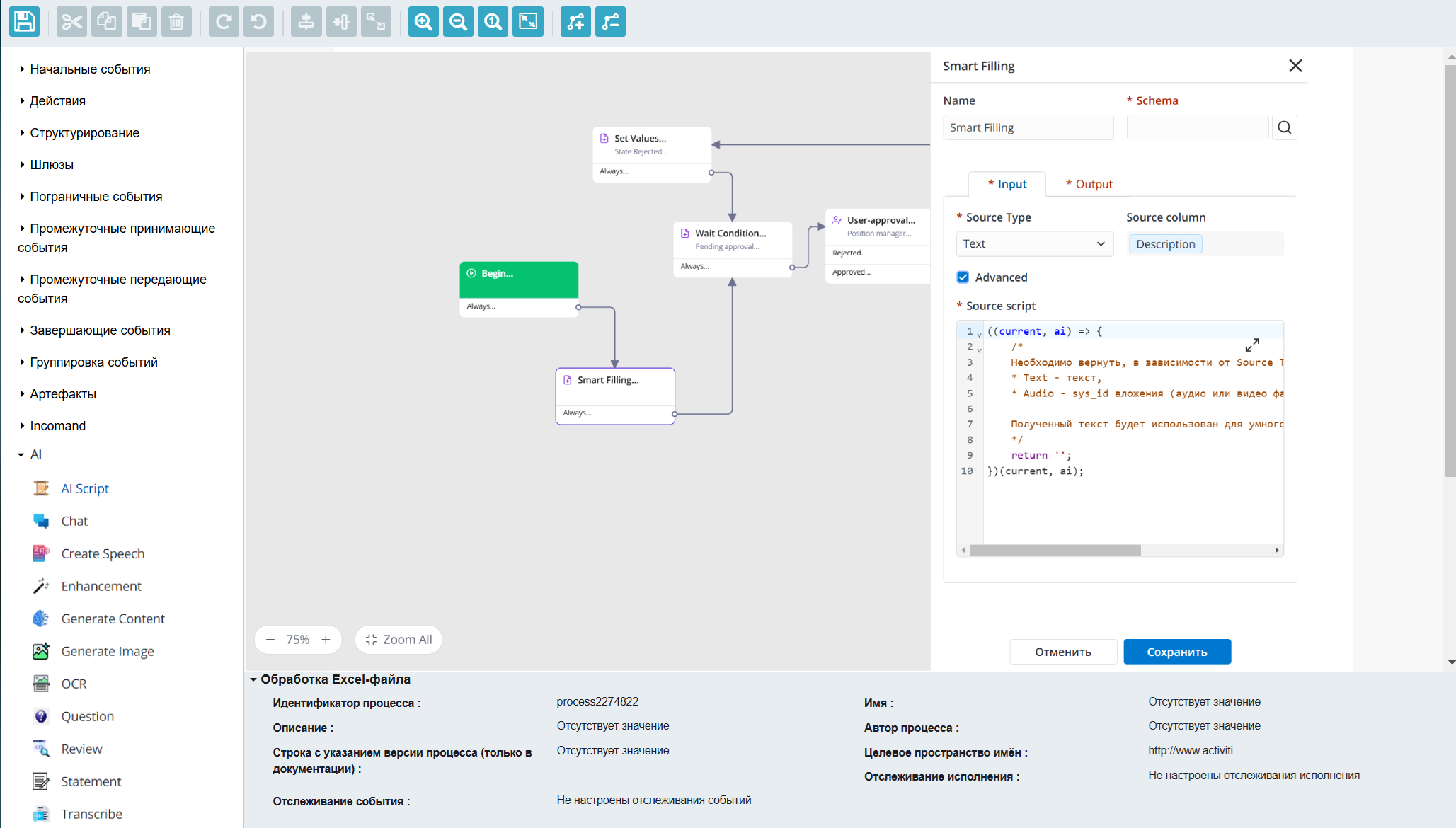Click the Сохранить button
This screenshot has width=1456, height=828.
pos(1176,652)
